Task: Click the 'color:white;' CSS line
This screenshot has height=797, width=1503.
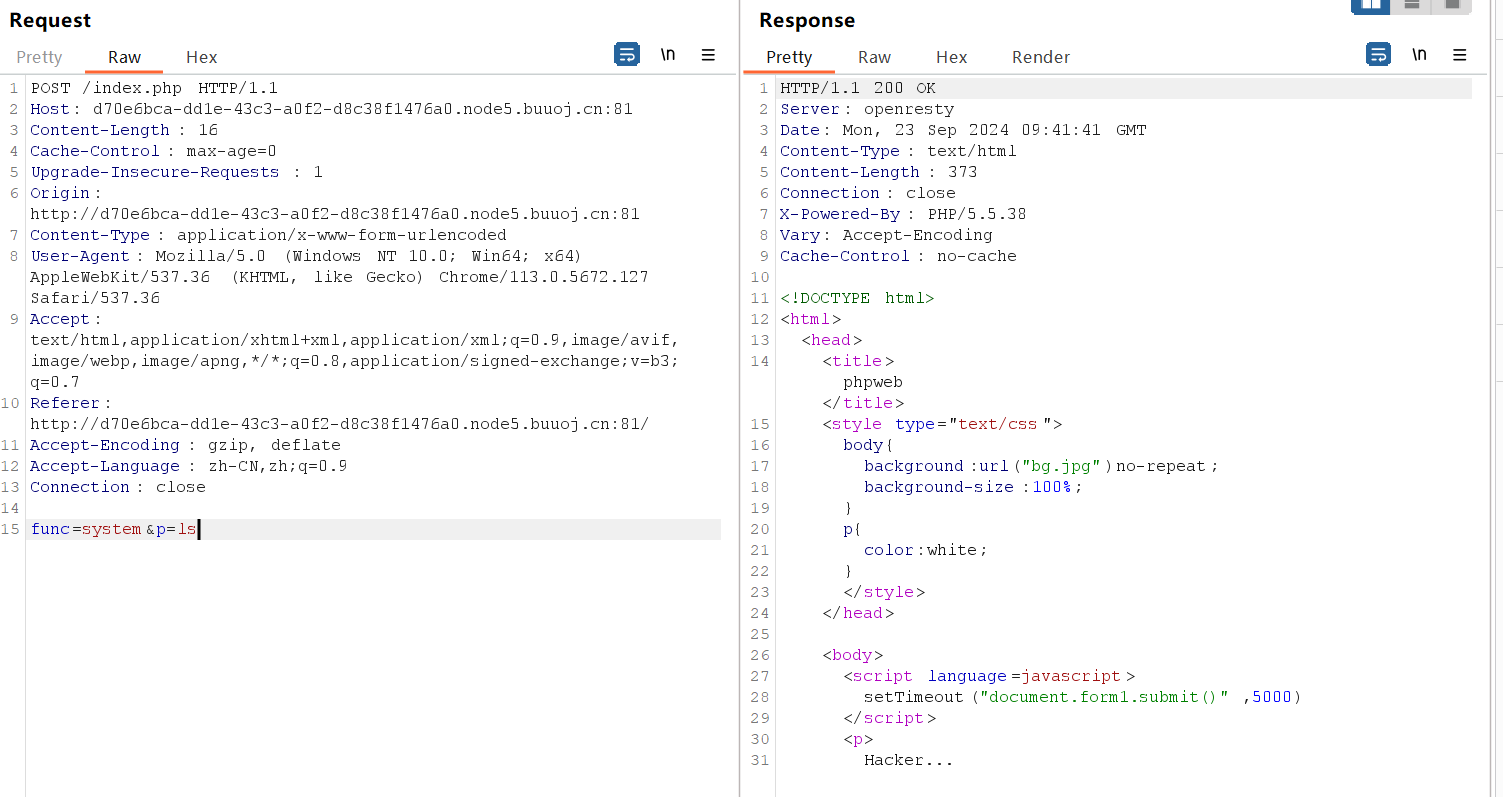Action: tap(925, 550)
